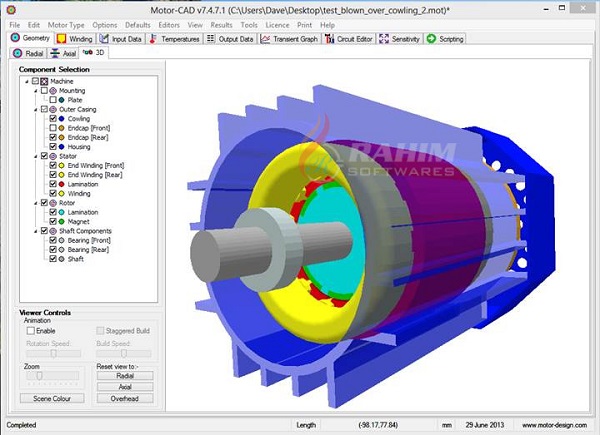Enable the Animation checkbox

pos(31,331)
